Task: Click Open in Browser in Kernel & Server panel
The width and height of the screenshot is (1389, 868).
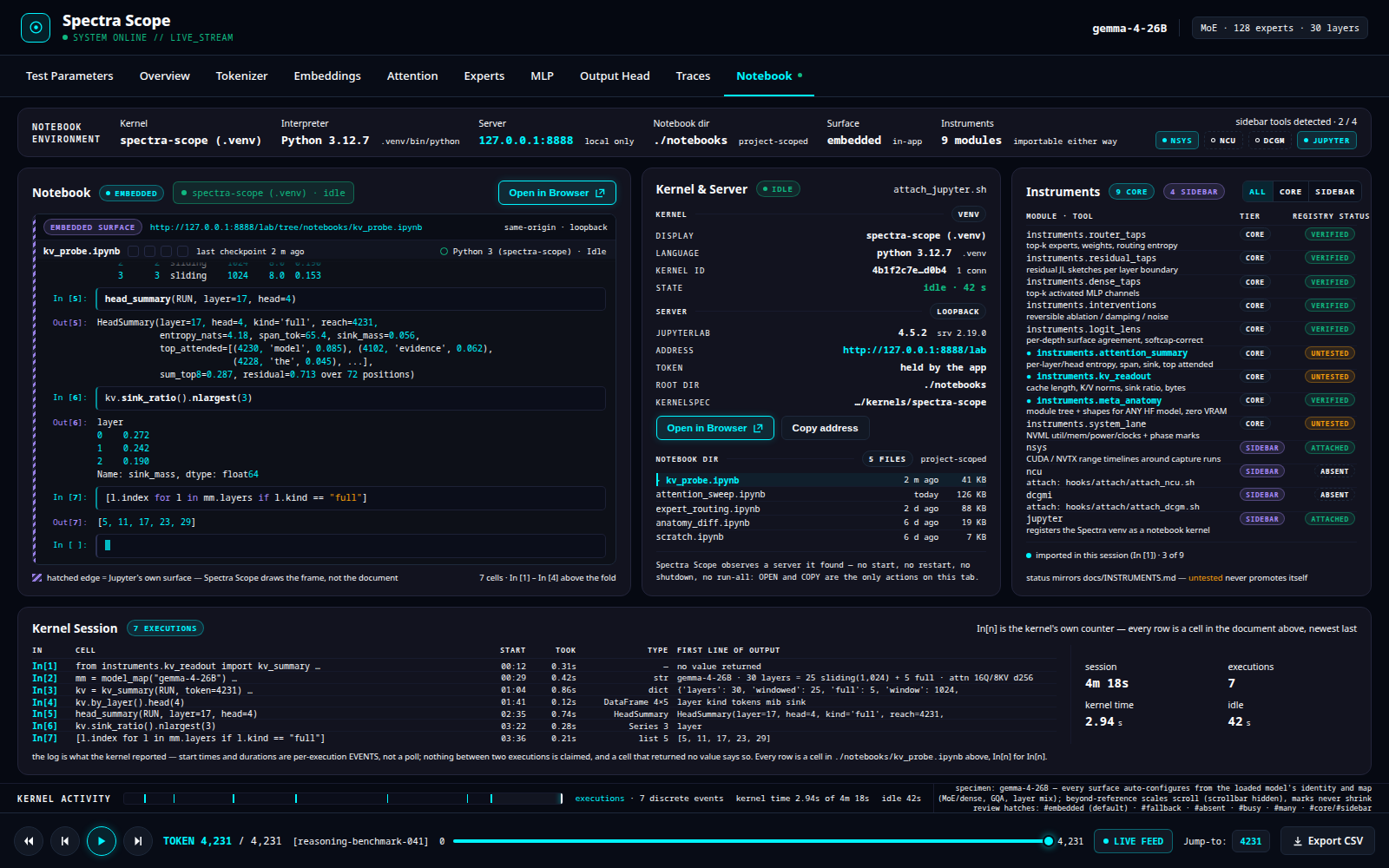Action: point(715,428)
